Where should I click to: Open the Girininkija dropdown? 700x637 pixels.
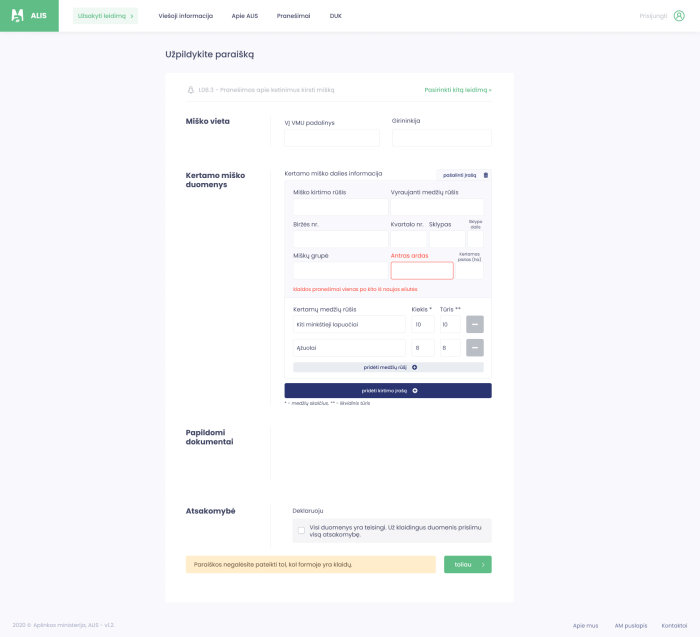(x=442, y=138)
